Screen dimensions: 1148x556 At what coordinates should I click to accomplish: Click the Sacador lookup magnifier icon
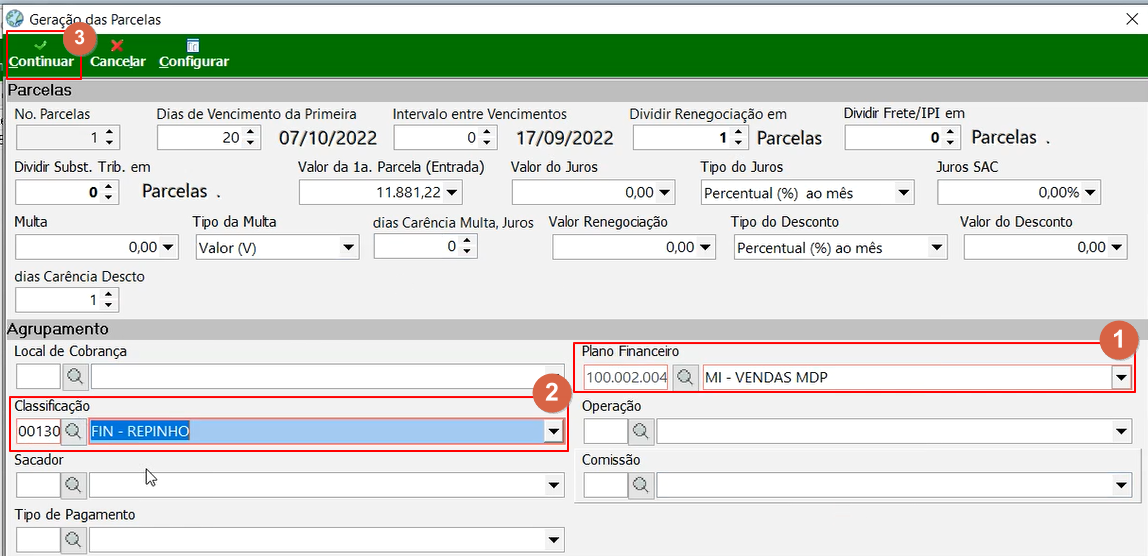[75, 485]
